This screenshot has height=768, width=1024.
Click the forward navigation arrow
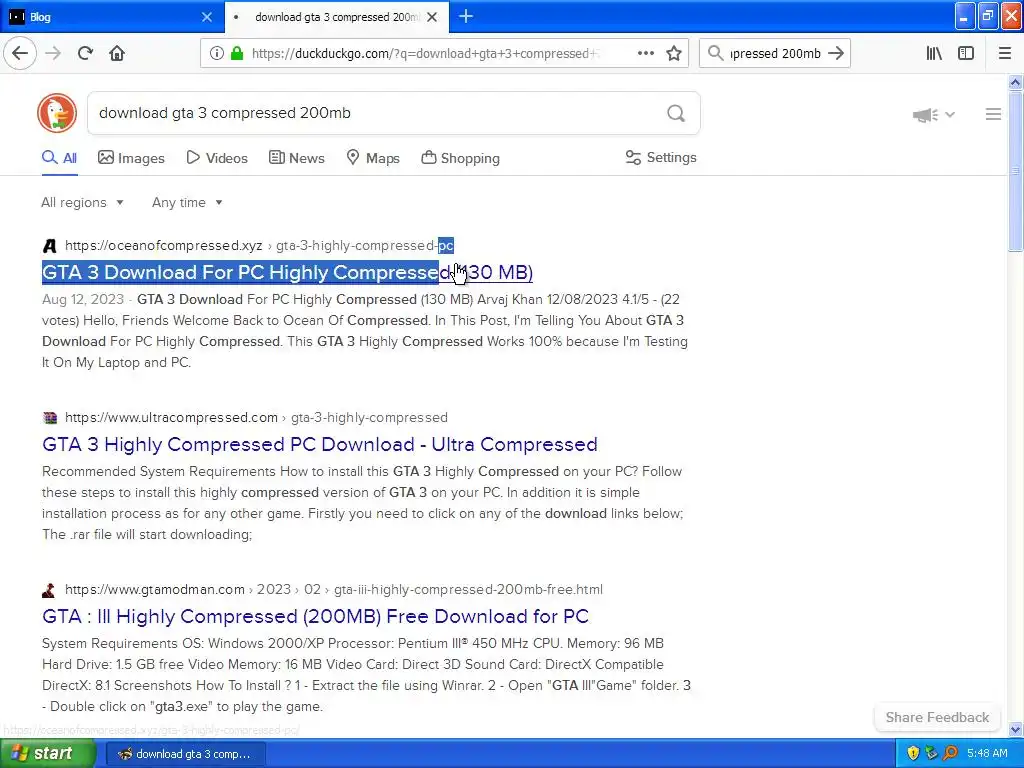click(53, 53)
